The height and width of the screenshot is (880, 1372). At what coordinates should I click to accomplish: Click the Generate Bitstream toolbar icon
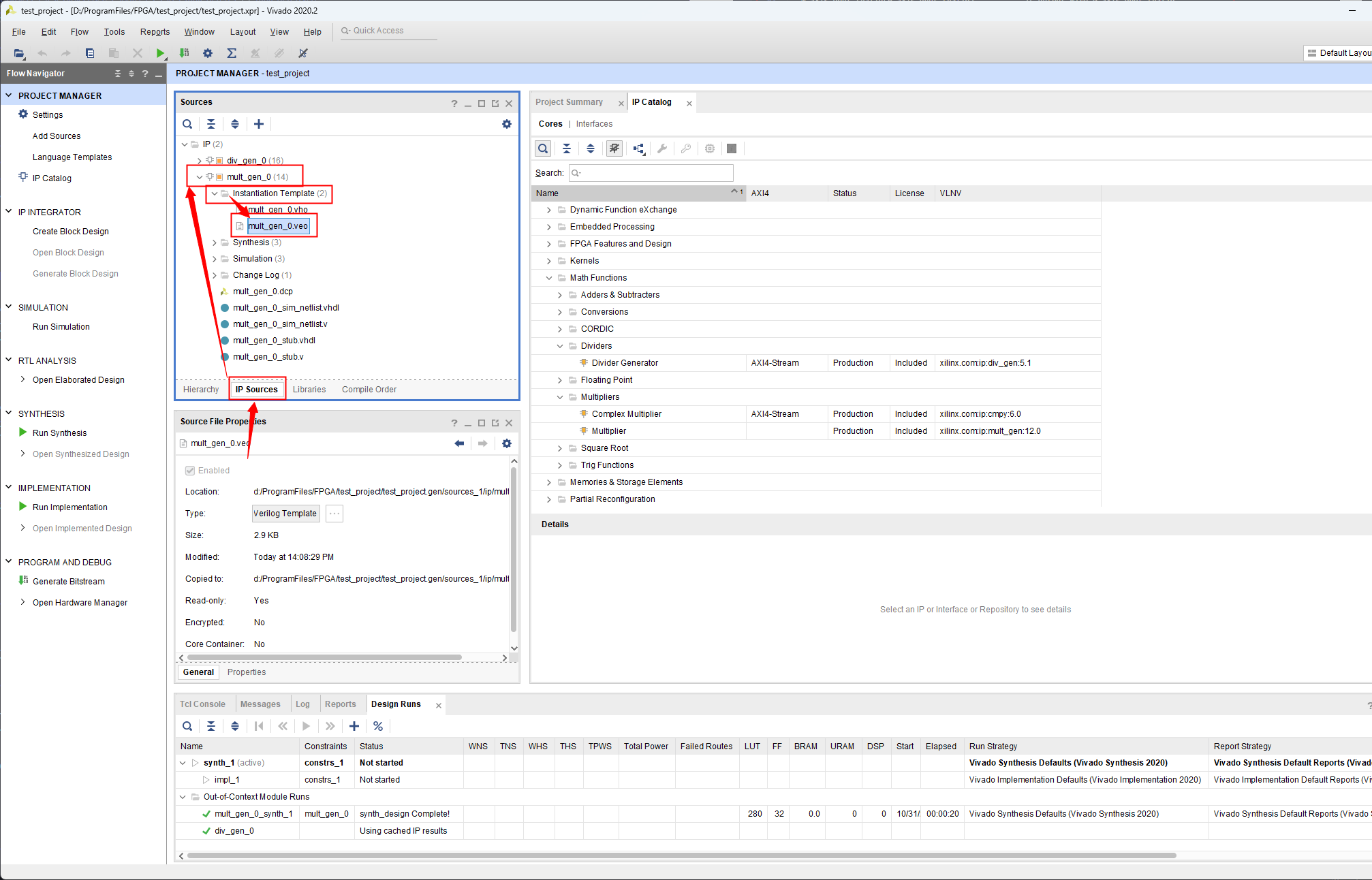[184, 53]
